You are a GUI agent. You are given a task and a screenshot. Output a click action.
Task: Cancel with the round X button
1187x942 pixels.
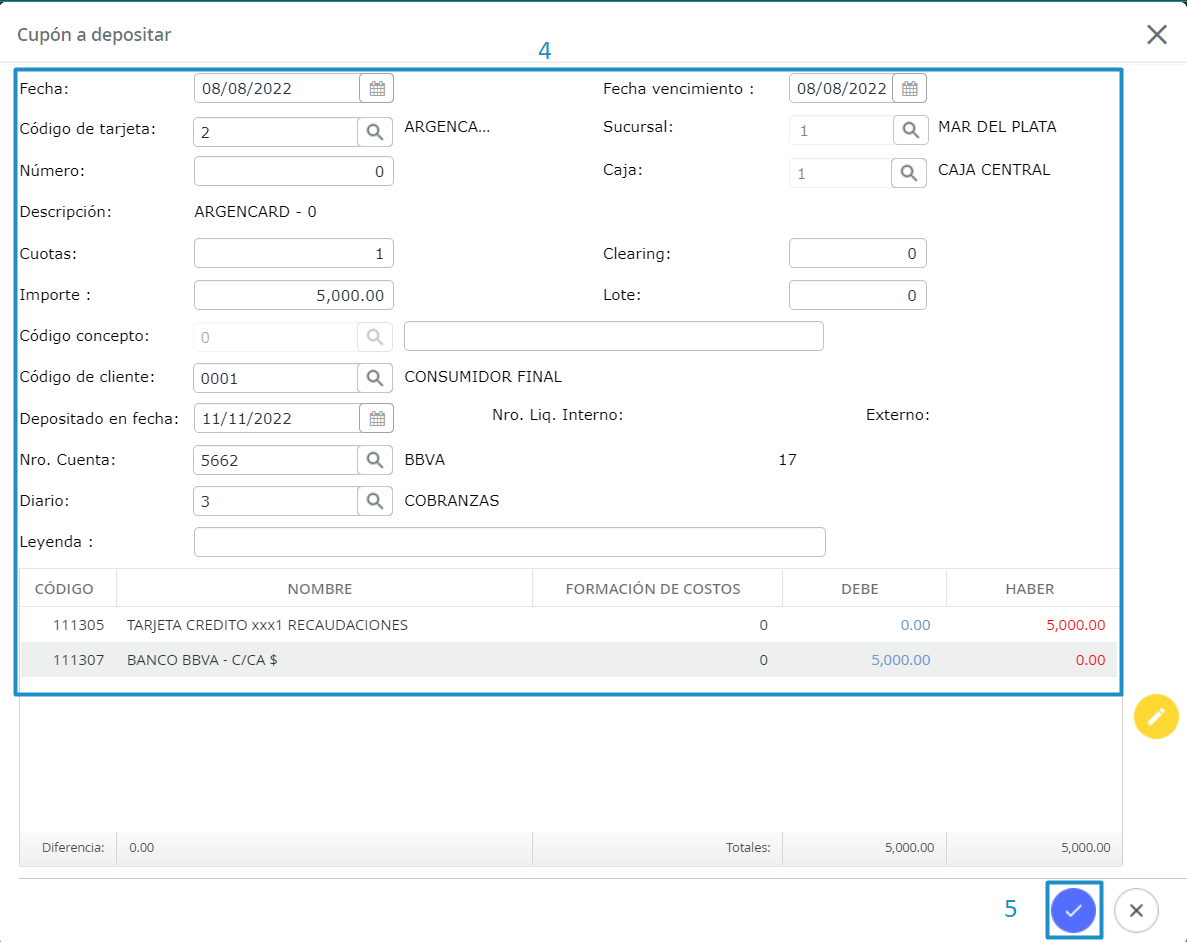[1136, 910]
